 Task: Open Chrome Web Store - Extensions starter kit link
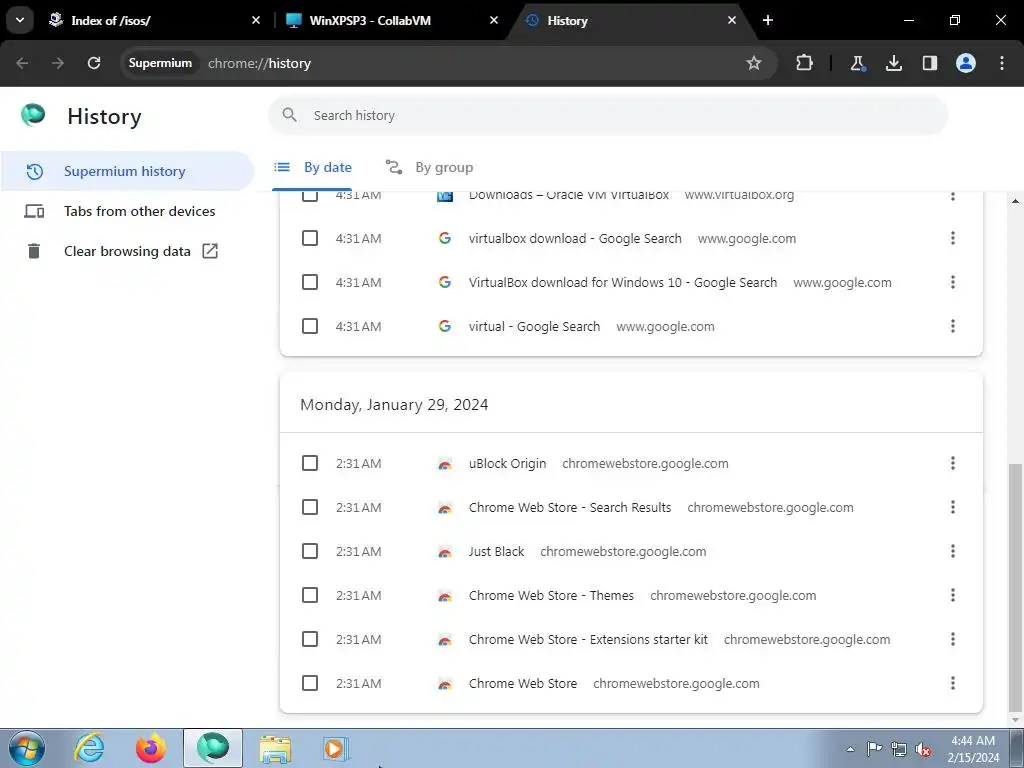(588, 639)
